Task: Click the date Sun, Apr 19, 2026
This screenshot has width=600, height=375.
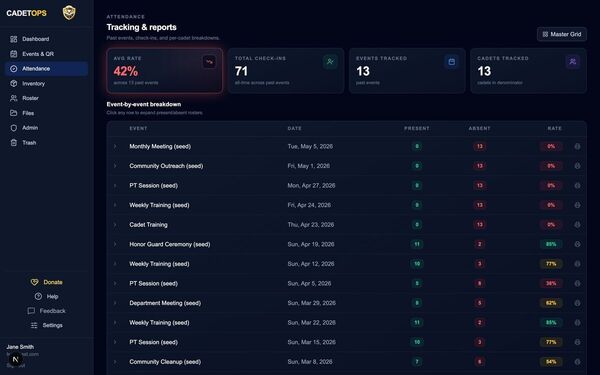Action: [311, 244]
